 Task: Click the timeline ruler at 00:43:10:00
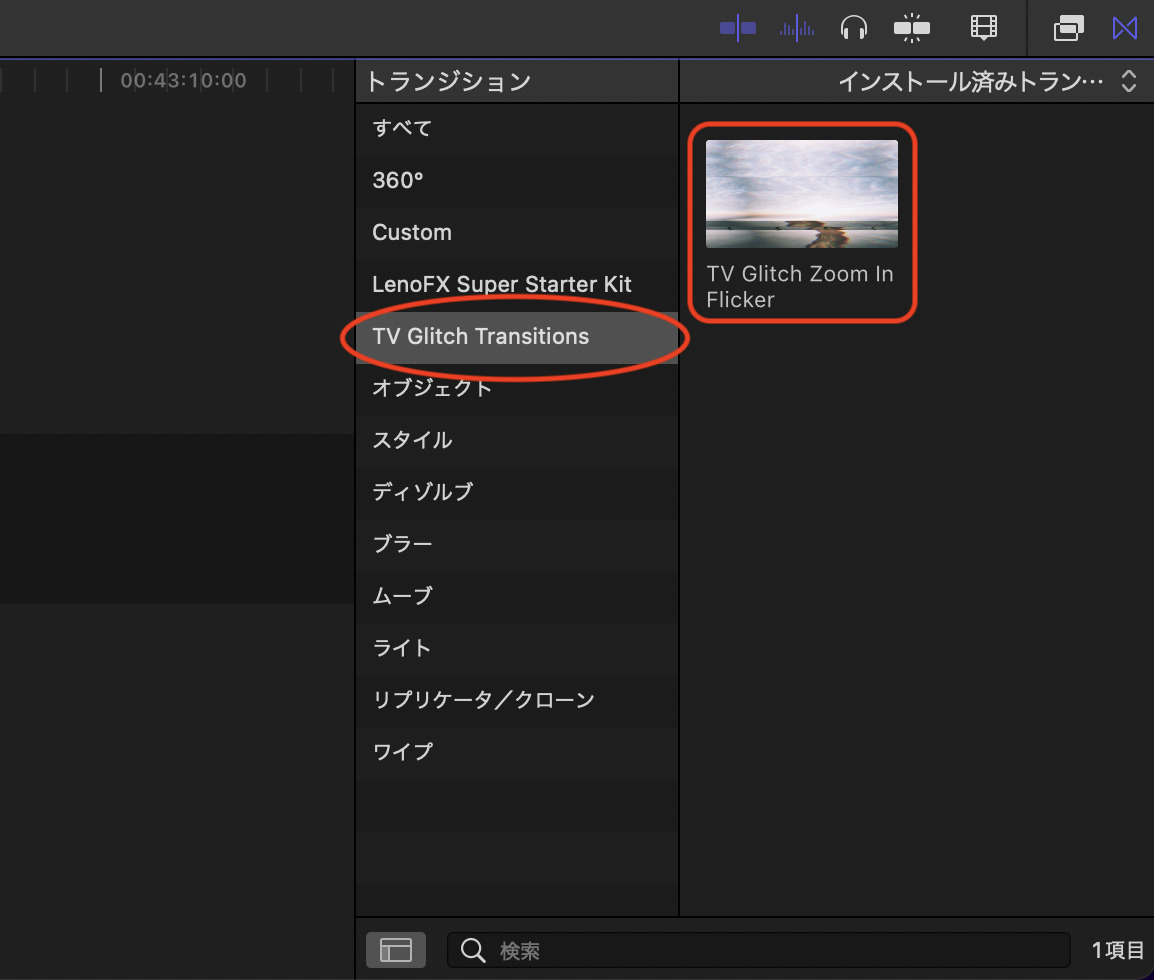pyautogui.click(x=183, y=80)
